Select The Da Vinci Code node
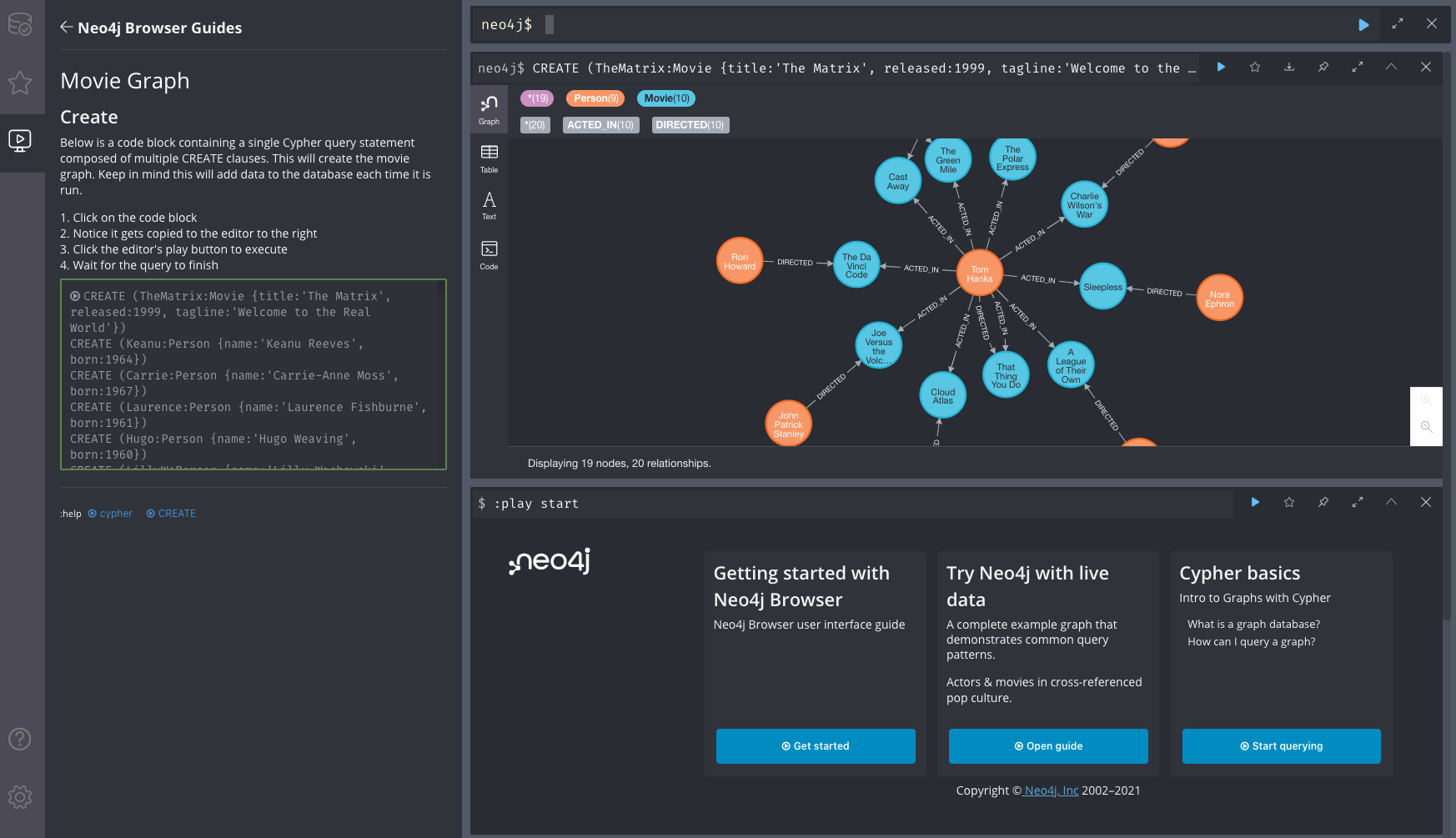The height and width of the screenshot is (838, 1456). (856, 265)
